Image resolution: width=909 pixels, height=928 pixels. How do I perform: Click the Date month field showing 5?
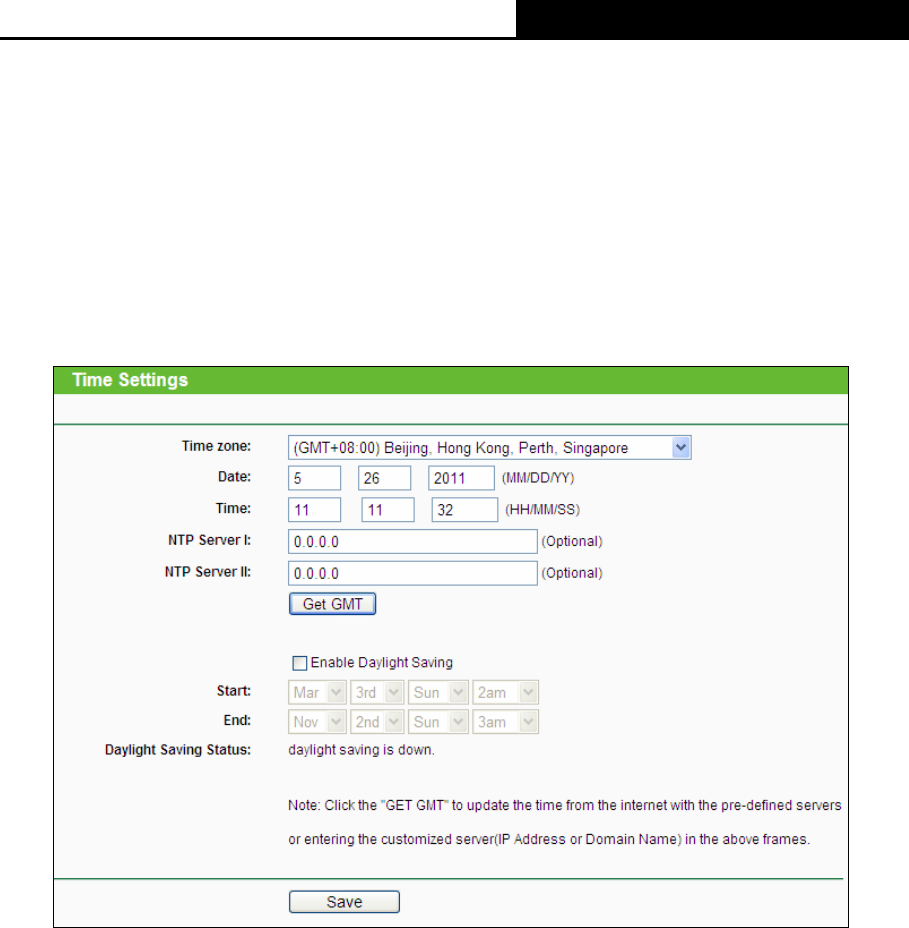[x=314, y=478]
